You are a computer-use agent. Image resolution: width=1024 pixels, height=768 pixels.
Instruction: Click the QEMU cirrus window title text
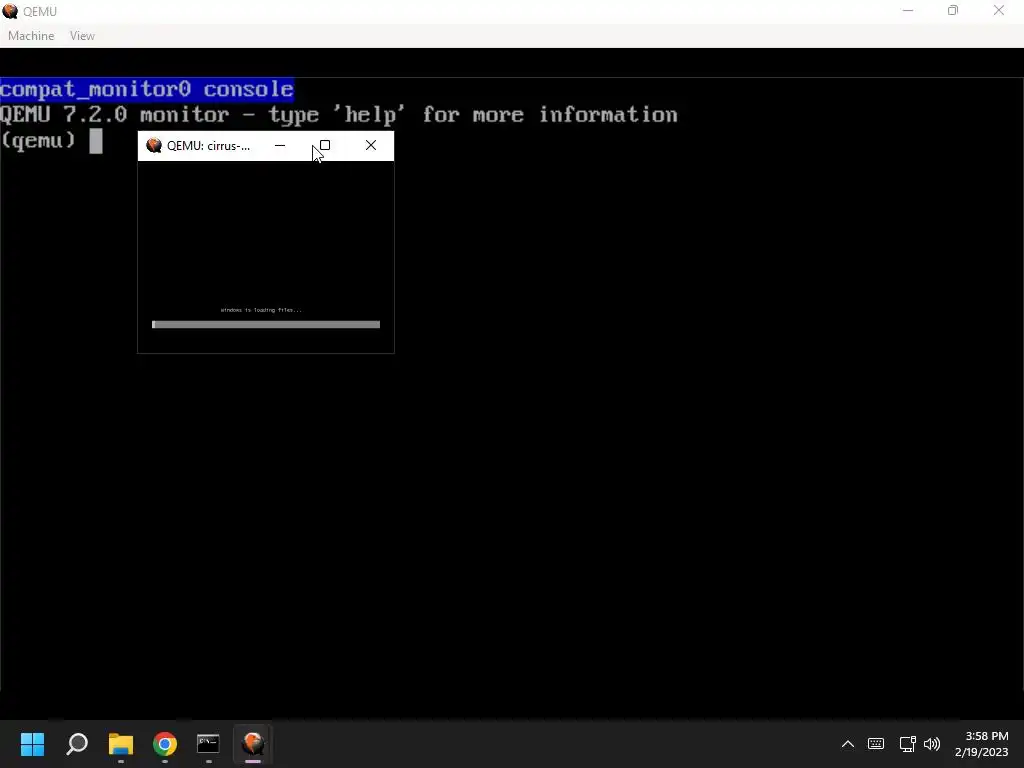point(208,146)
